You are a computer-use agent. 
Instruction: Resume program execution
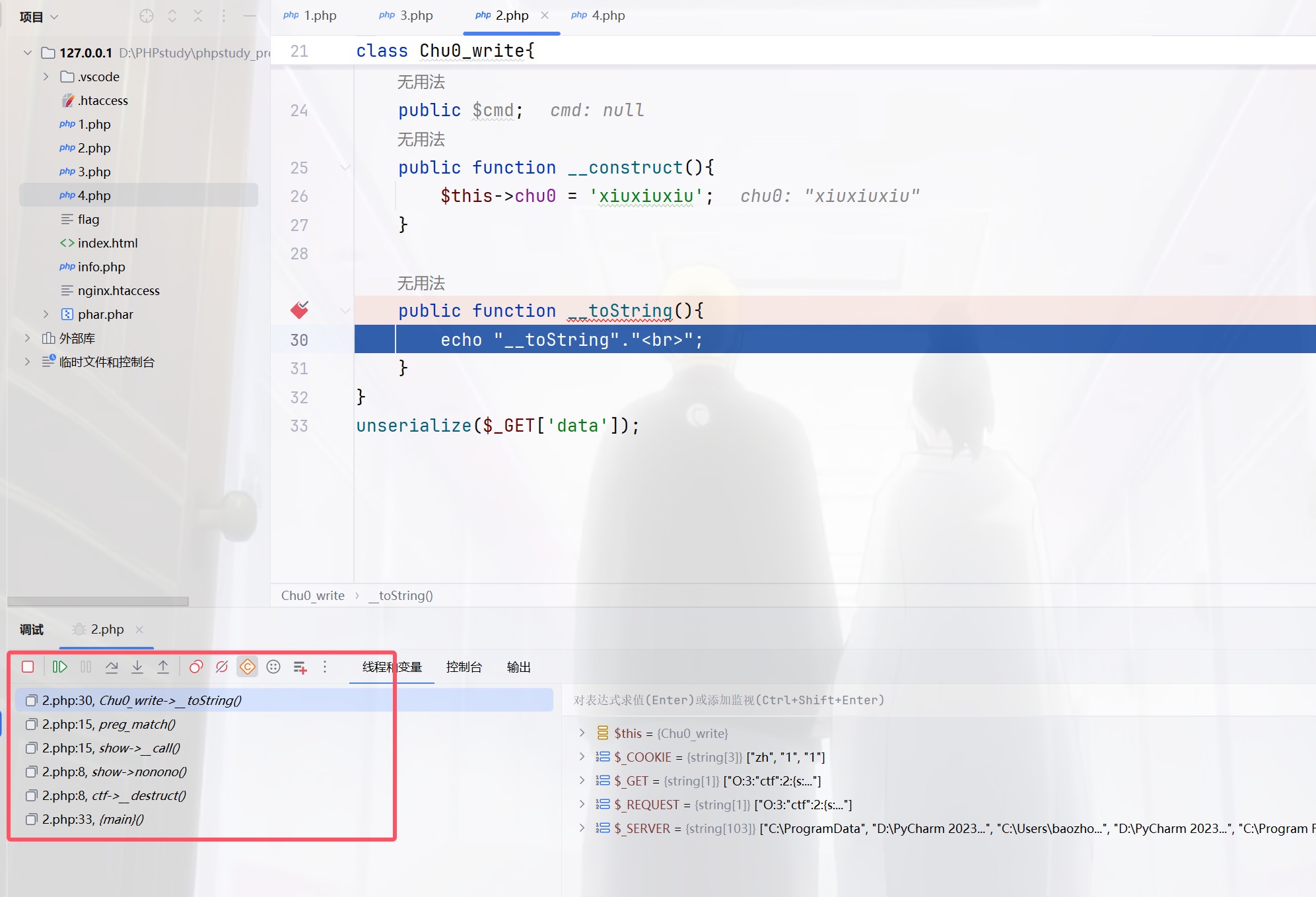(x=59, y=667)
